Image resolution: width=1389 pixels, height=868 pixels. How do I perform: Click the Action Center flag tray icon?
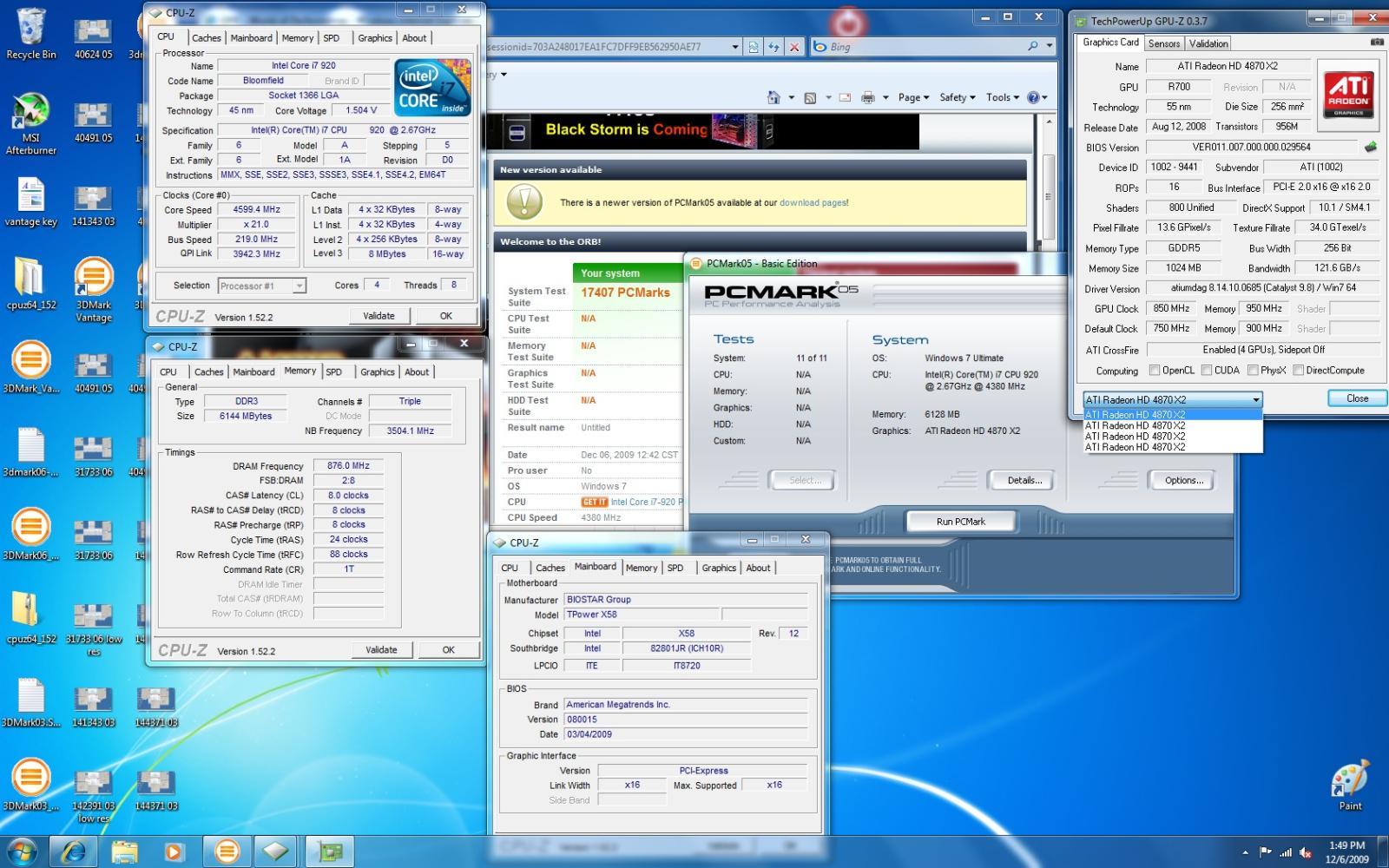click(x=1265, y=852)
